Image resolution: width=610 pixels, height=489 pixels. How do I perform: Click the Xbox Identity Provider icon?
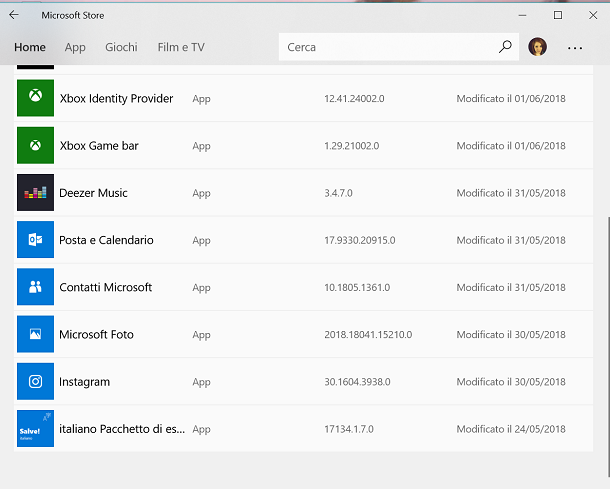[35, 98]
